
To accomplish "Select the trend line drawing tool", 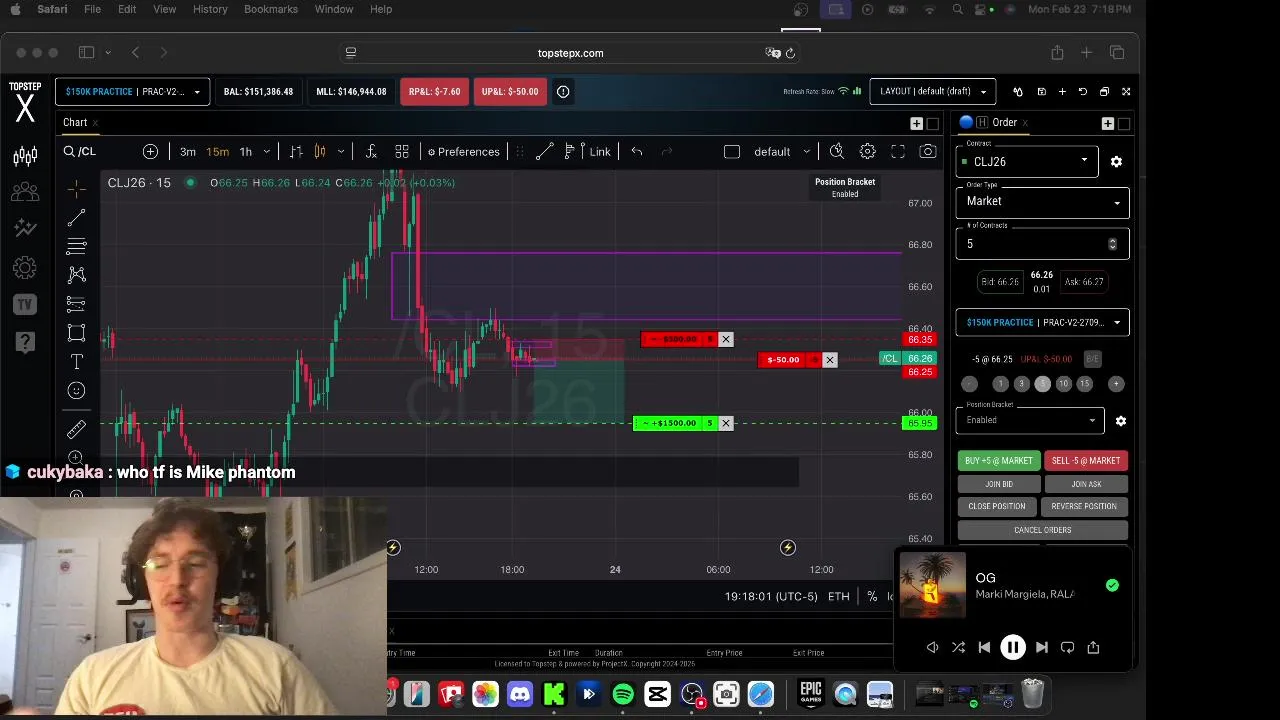I will [x=76, y=218].
